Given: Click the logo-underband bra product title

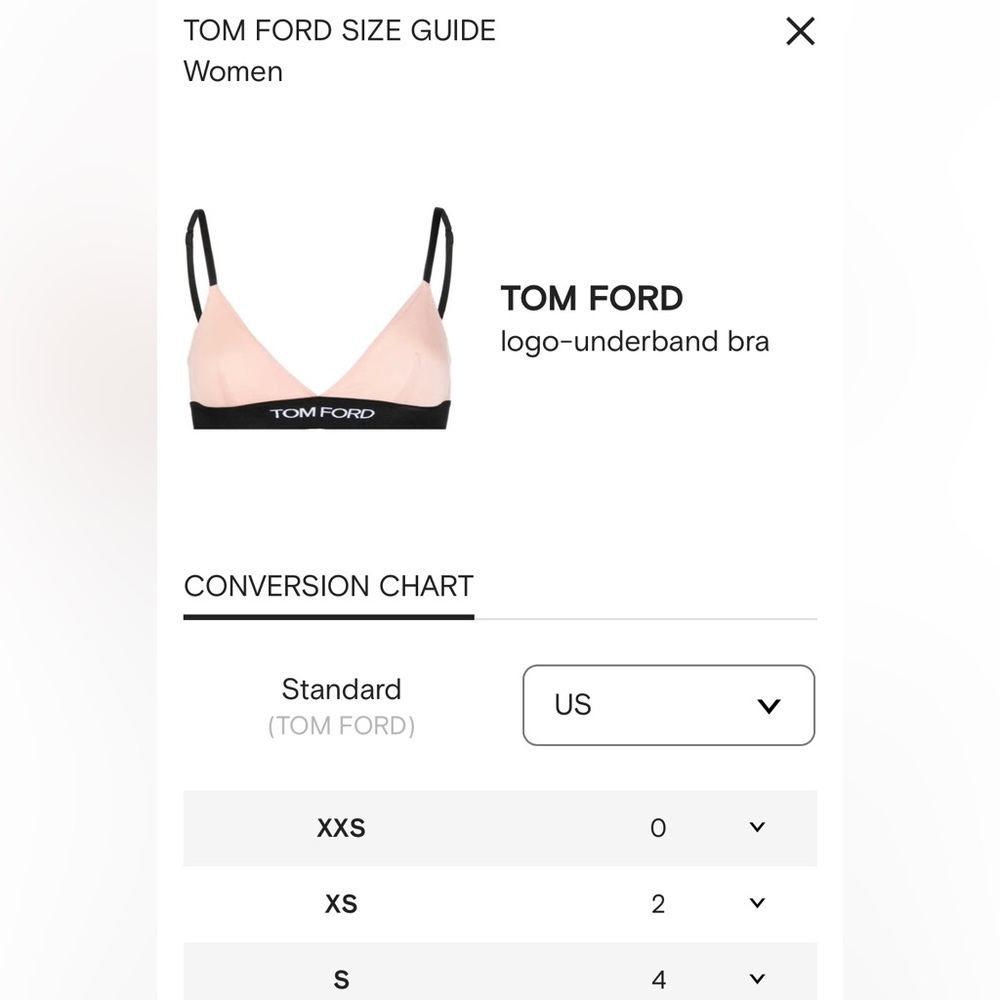Looking at the screenshot, I should point(634,341).
